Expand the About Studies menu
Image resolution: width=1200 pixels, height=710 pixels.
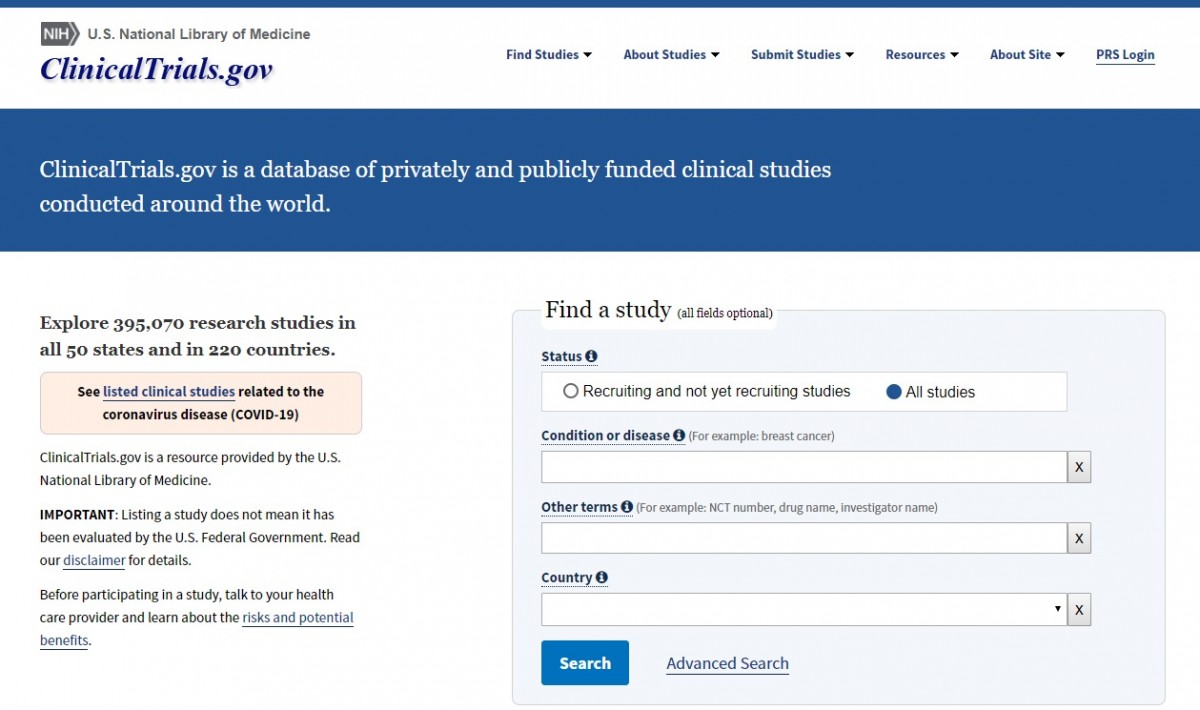click(671, 55)
